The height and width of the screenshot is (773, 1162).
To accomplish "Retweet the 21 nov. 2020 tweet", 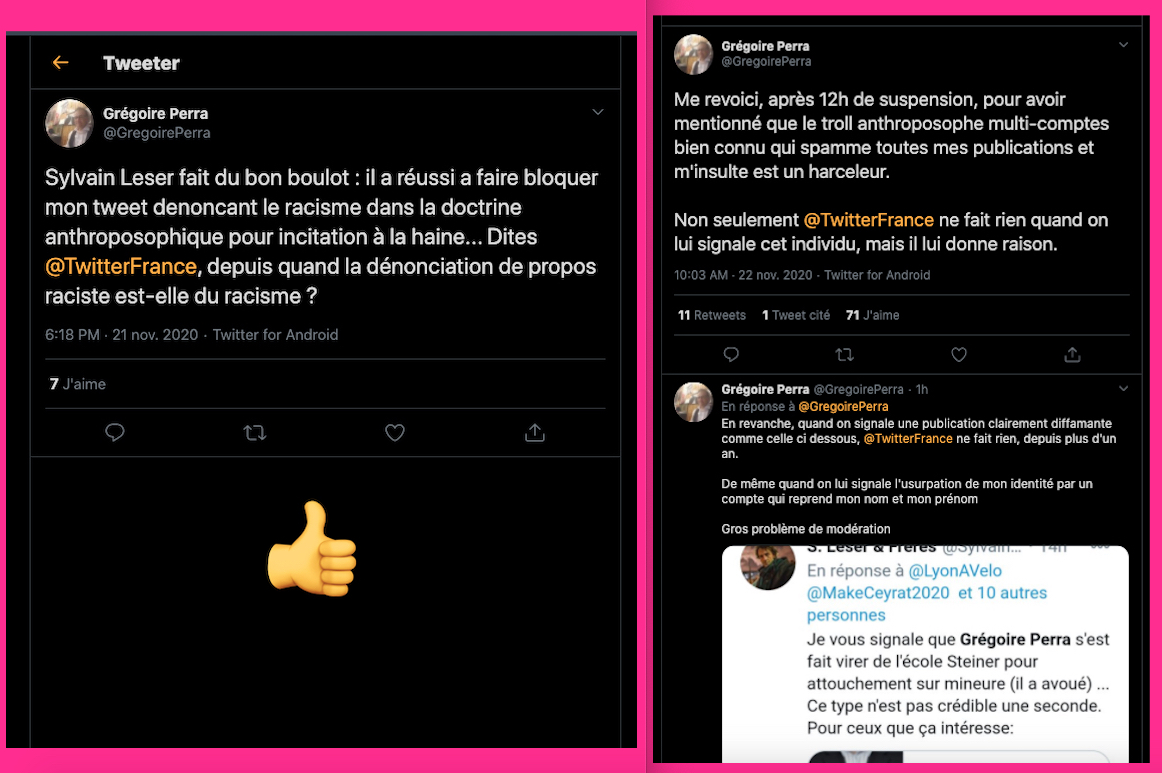I will pos(255,432).
